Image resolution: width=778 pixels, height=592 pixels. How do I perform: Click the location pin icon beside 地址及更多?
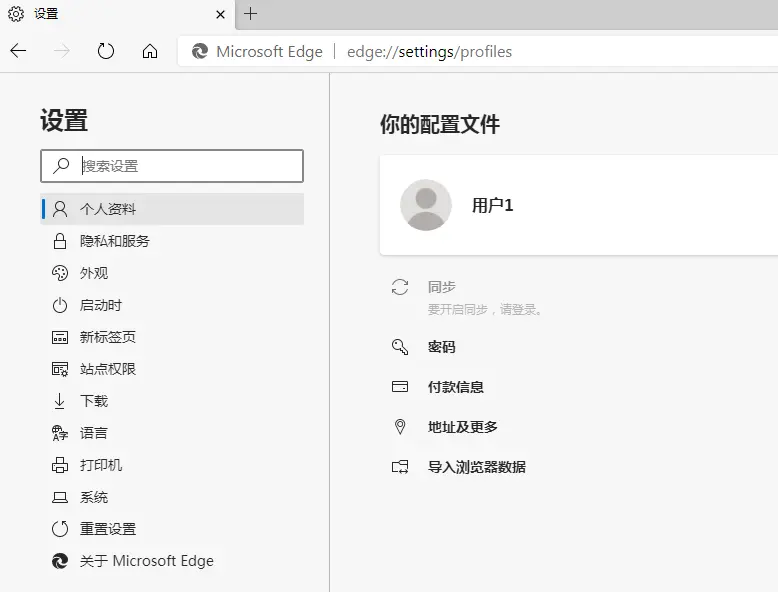[400, 427]
